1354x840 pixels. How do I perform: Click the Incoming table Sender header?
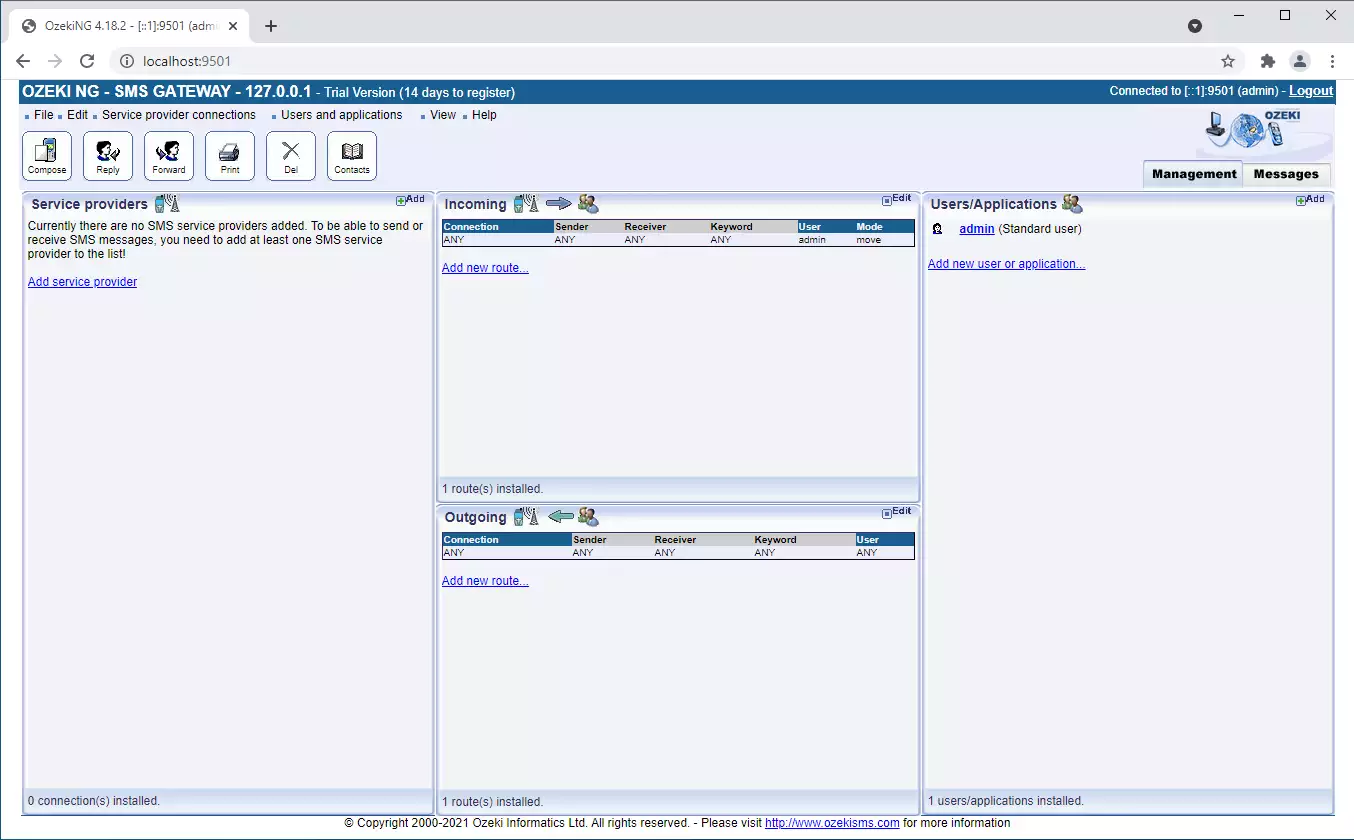coord(588,227)
